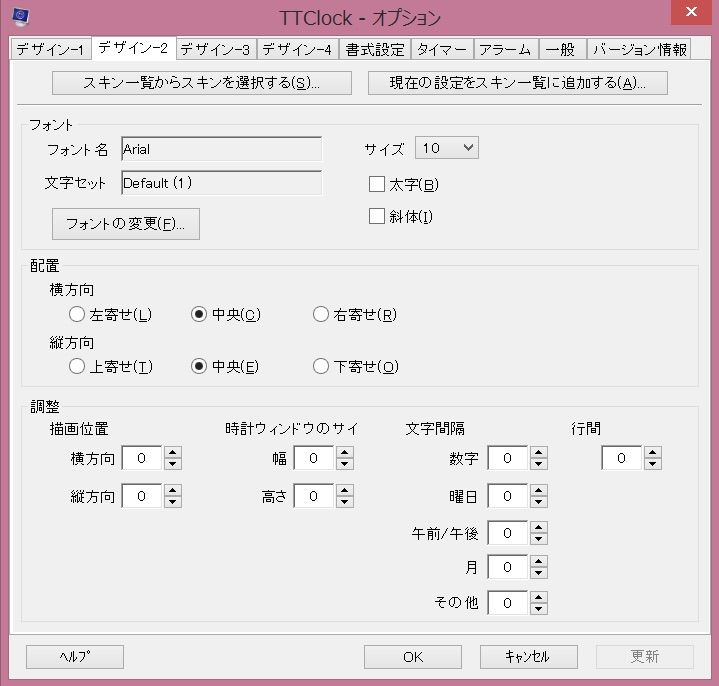Image resolution: width=719 pixels, height=686 pixels.
Task: Click 描画位置 横方向 value field
Action: pyautogui.click(x=142, y=458)
